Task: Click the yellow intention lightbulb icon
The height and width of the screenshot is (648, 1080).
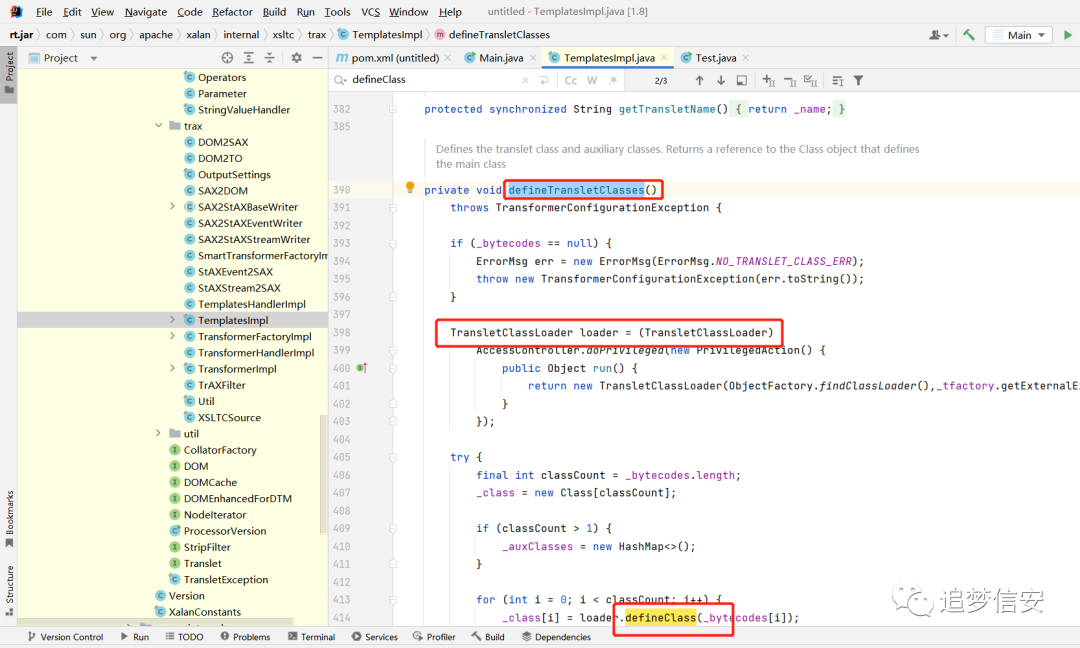Action: (410, 187)
